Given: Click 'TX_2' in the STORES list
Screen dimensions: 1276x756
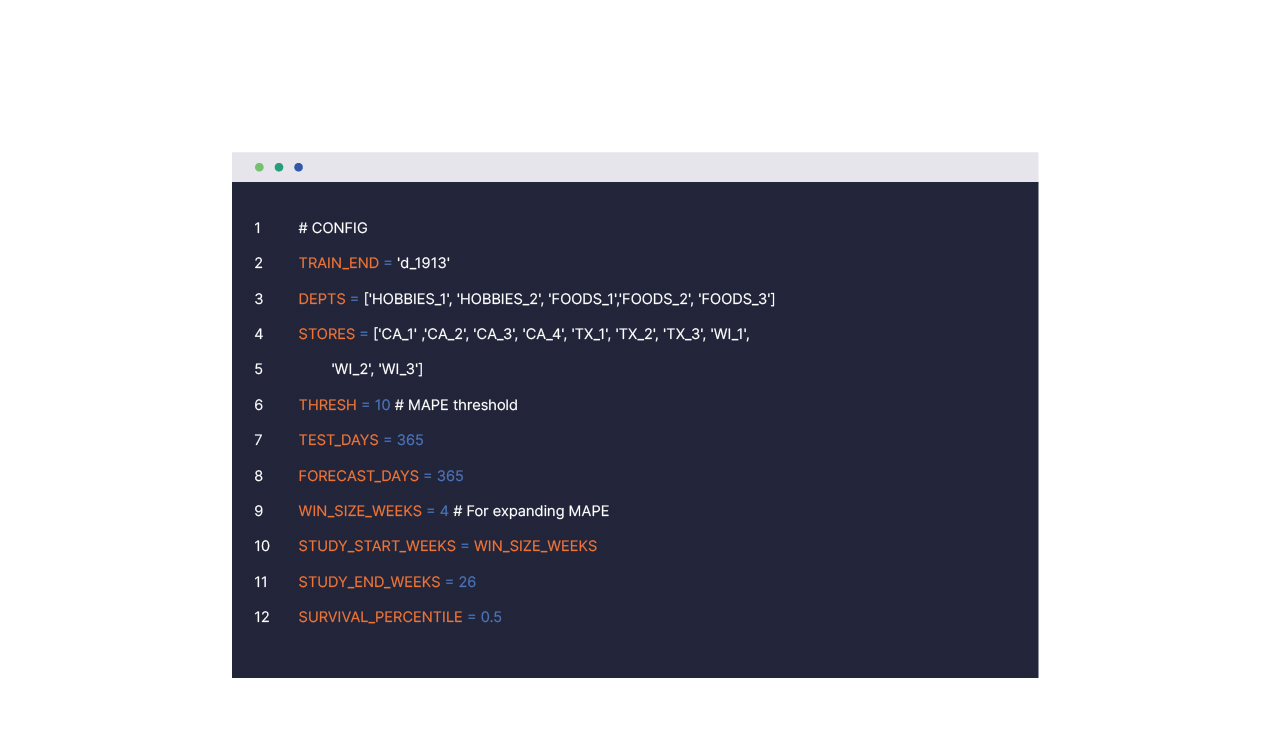Looking at the screenshot, I should (x=635, y=334).
